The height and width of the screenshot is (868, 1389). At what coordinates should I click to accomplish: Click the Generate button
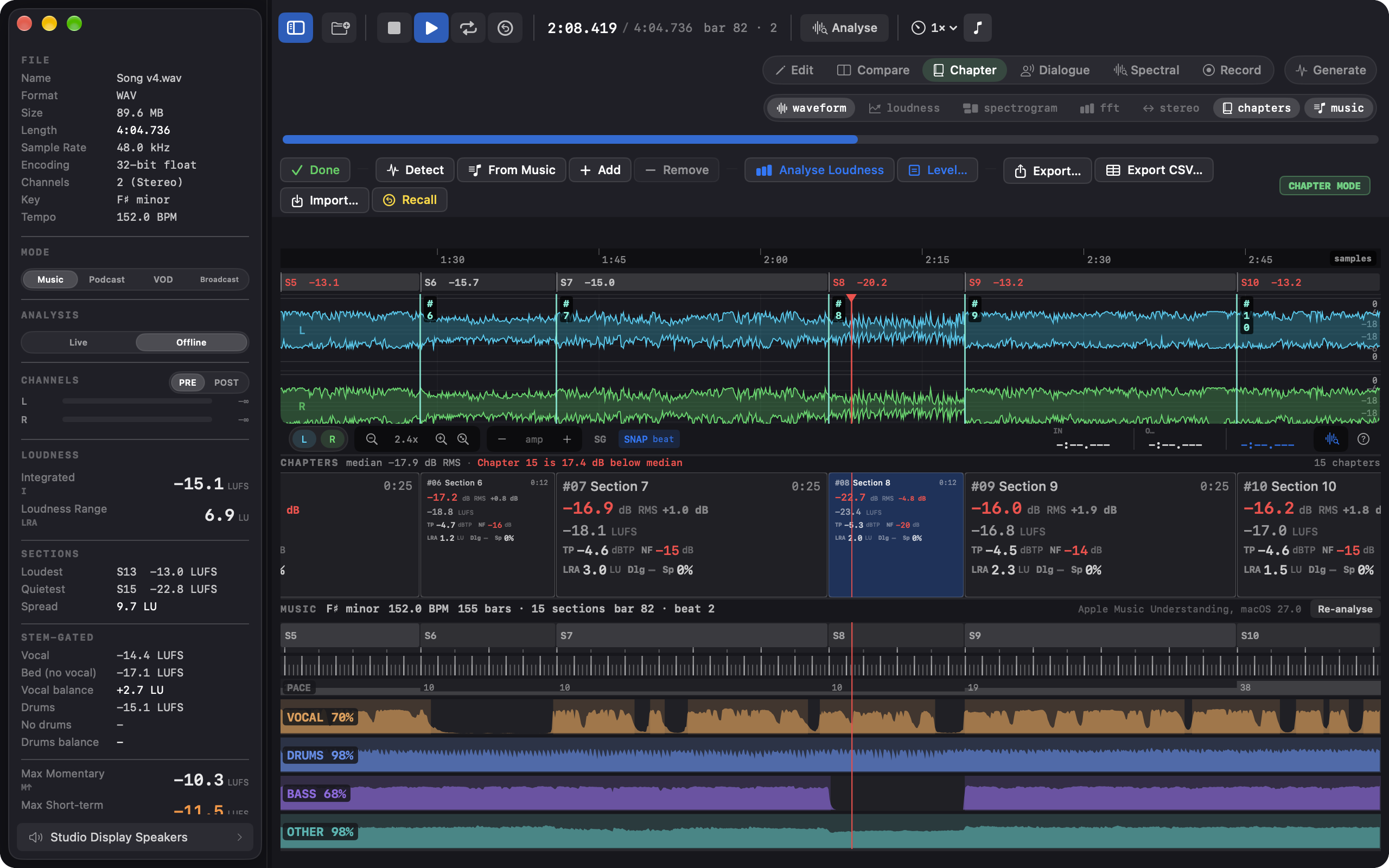[x=1330, y=70]
